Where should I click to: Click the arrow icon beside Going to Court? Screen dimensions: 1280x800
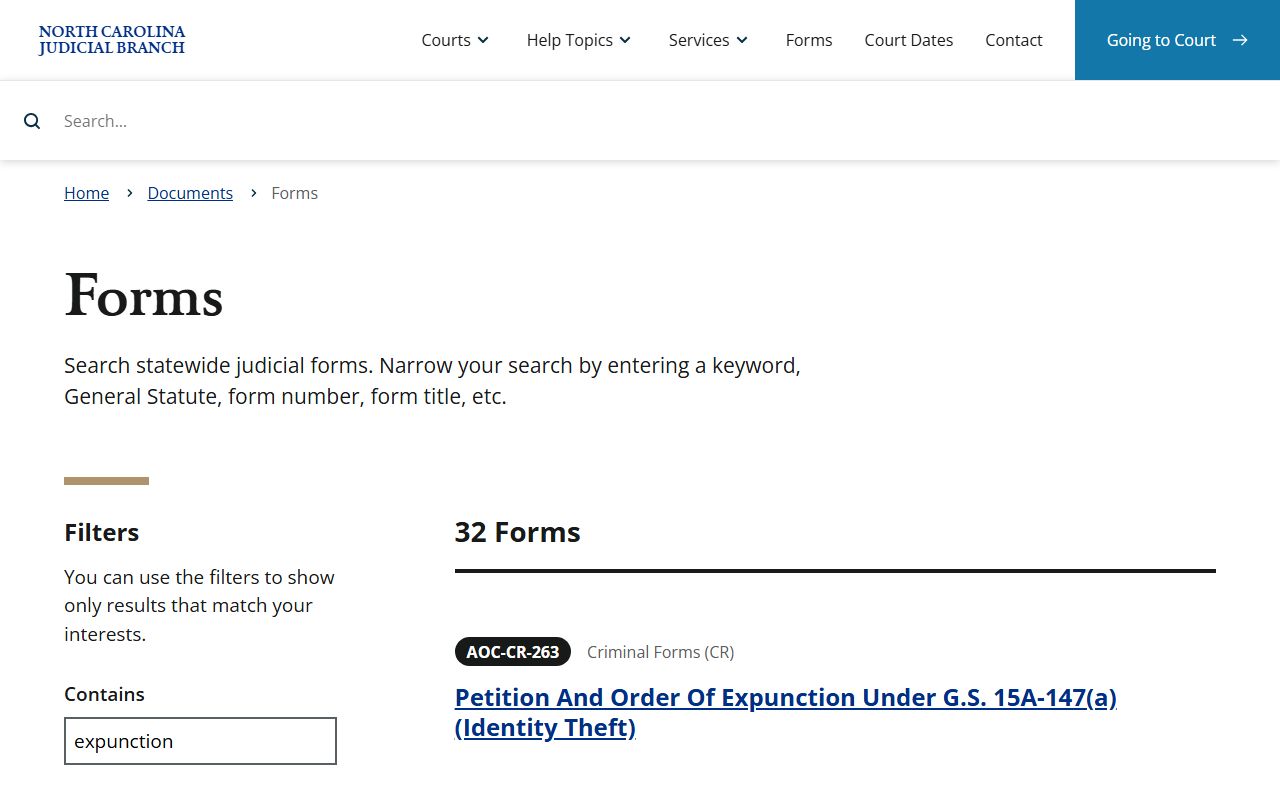(x=1240, y=40)
